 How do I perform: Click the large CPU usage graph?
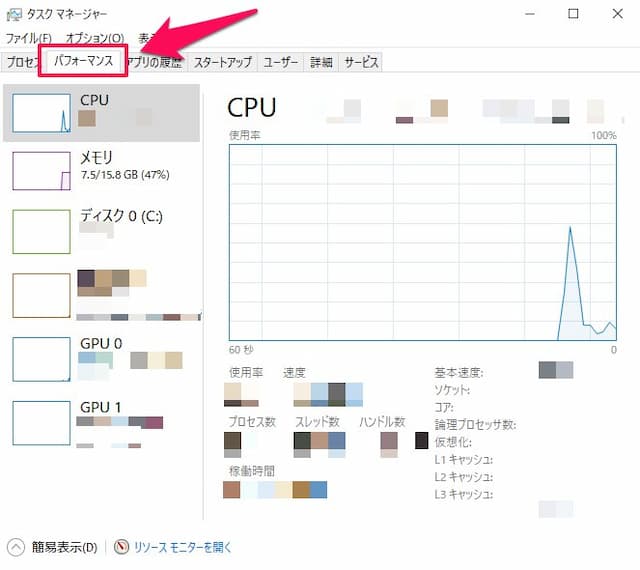[422, 243]
